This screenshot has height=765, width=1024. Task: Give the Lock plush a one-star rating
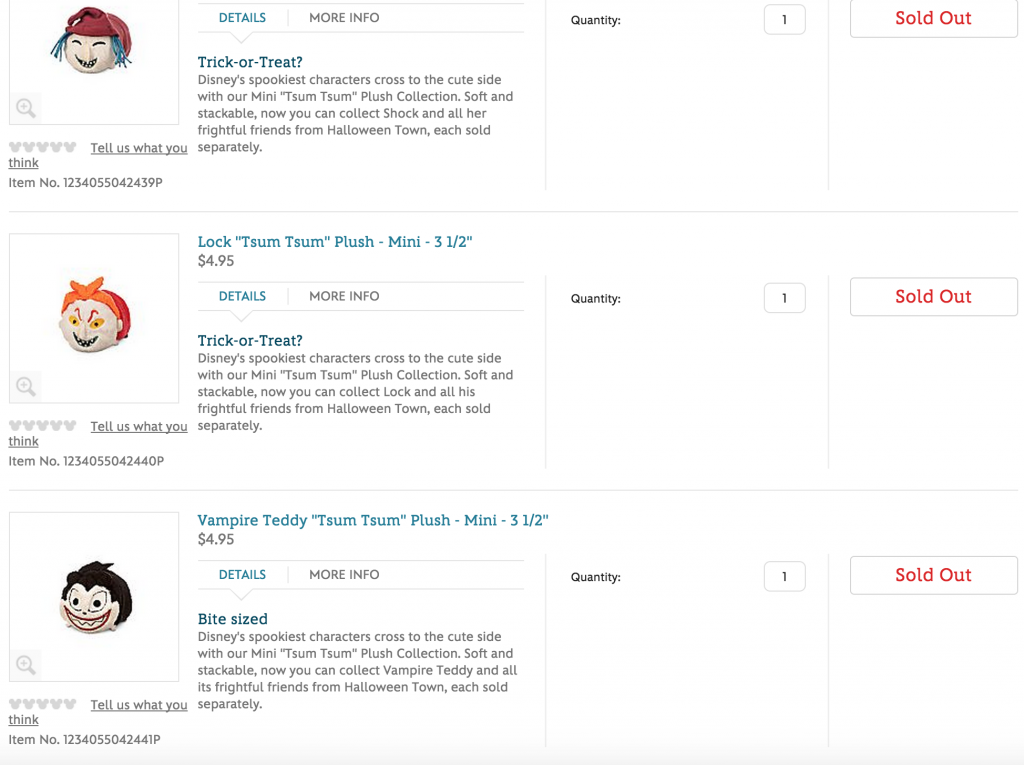click(x=13, y=425)
